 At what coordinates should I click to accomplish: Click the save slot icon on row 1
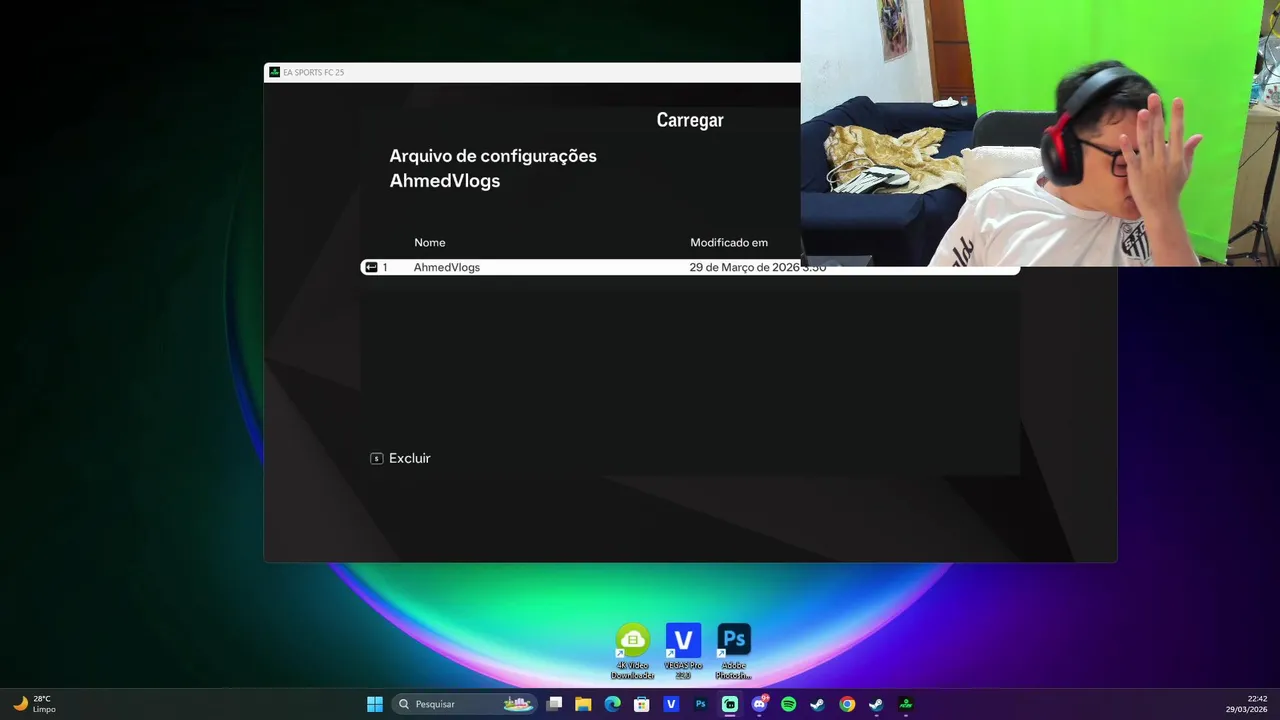click(x=371, y=267)
